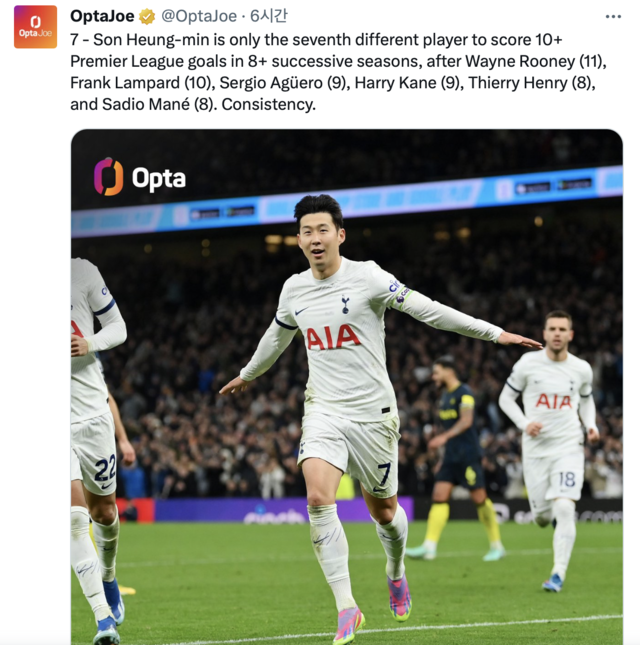Click the number 7 on the shorts

(x=383, y=473)
